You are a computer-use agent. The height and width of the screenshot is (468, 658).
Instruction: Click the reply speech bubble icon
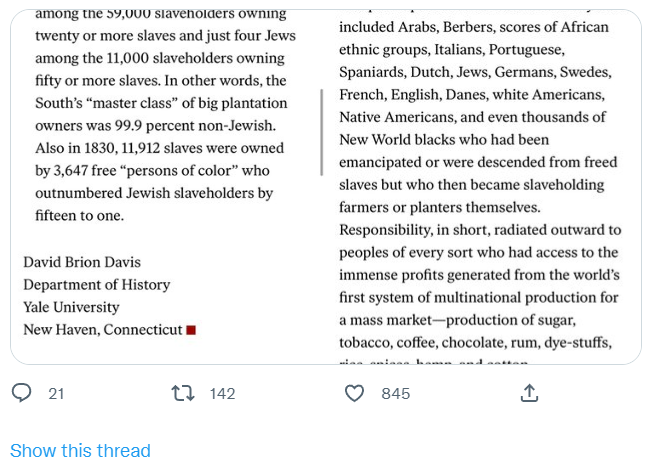click(x=22, y=393)
